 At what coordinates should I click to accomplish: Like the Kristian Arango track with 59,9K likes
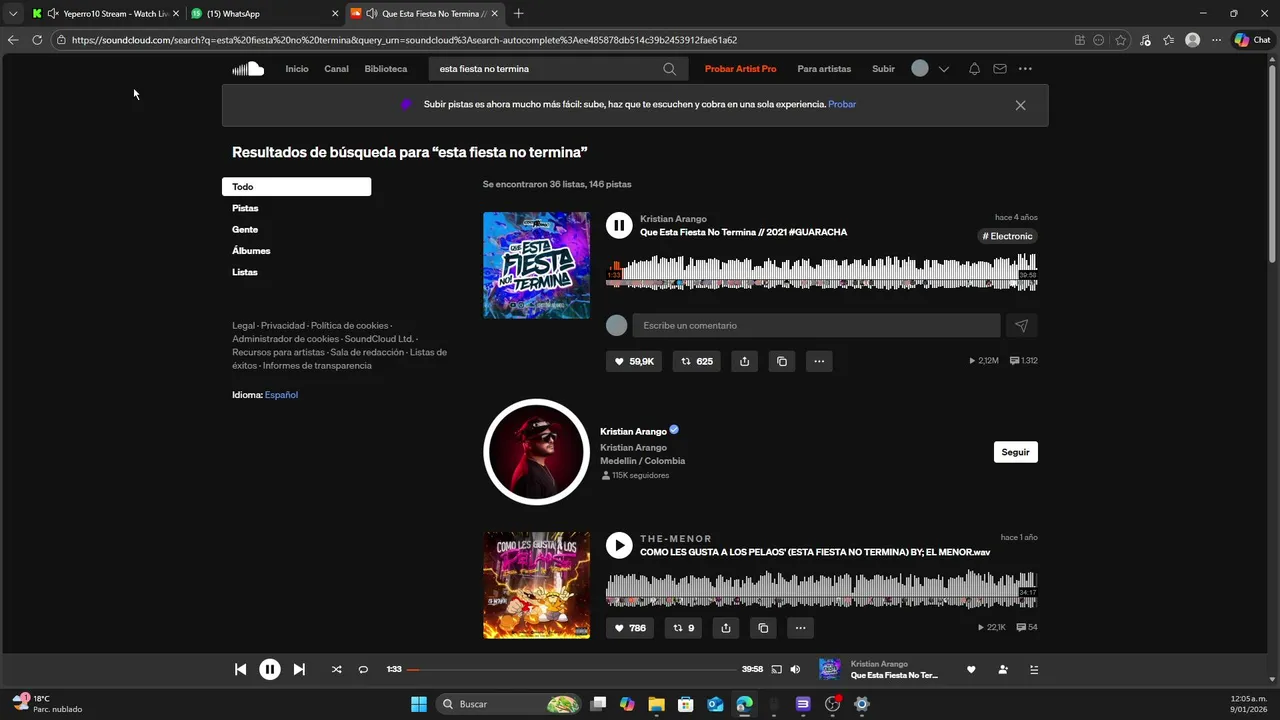[634, 361]
